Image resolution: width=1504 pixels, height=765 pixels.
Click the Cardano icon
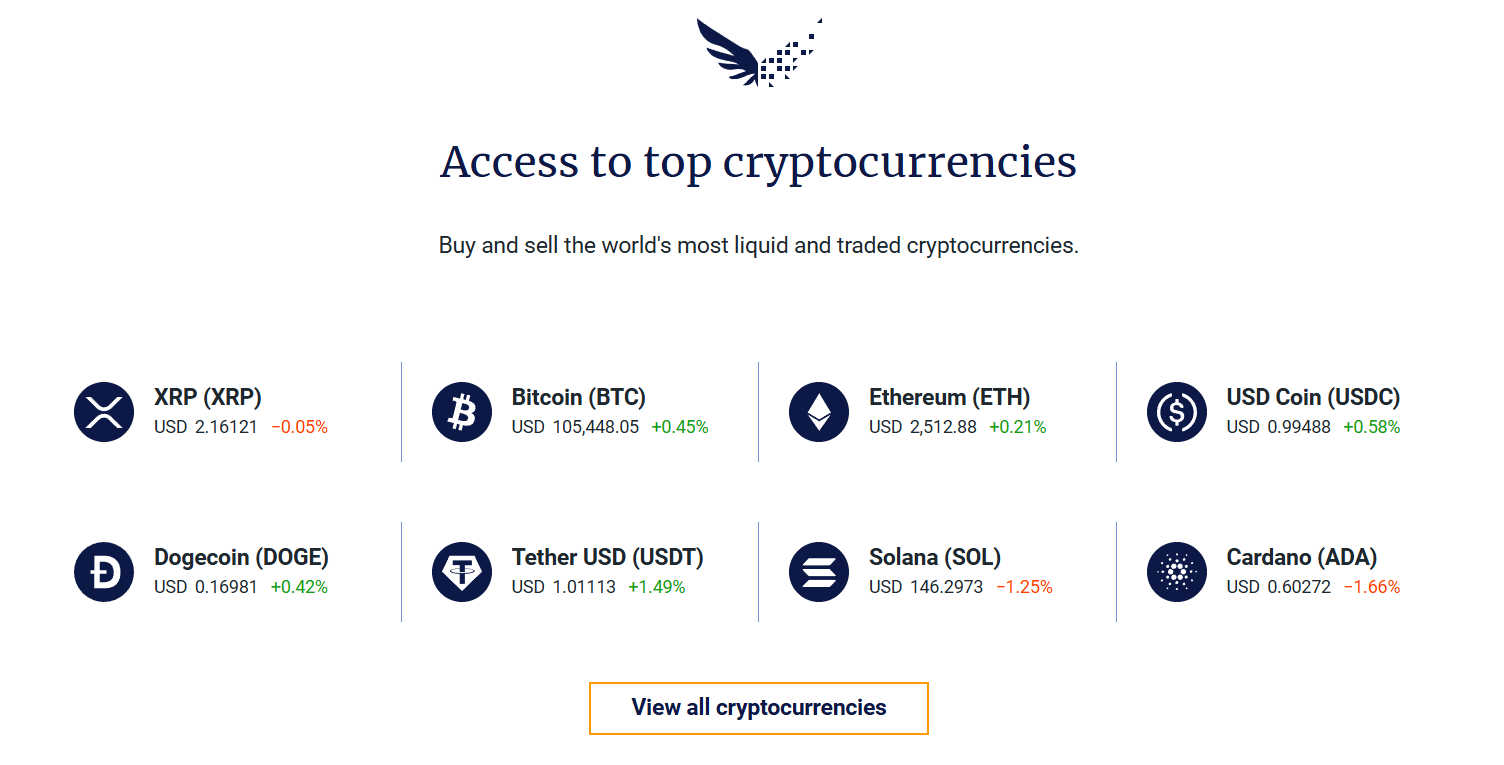pyautogui.click(x=1177, y=572)
